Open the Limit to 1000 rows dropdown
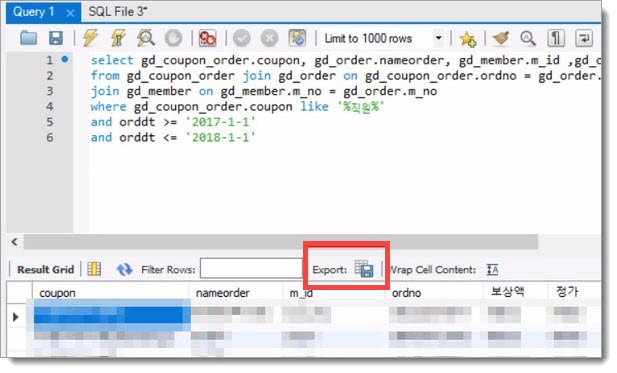 point(438,38)
